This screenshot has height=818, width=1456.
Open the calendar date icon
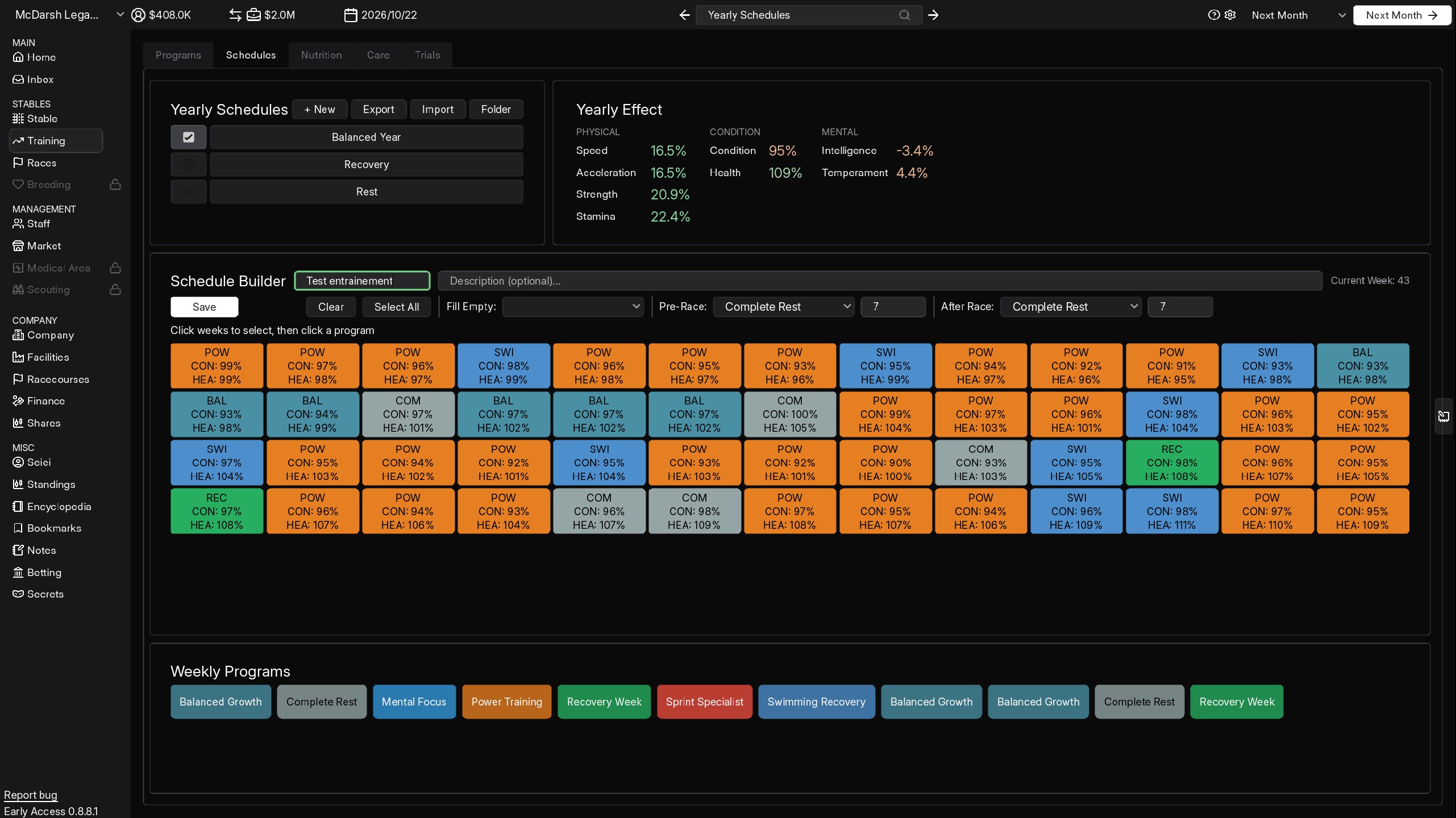click(351, 15)
